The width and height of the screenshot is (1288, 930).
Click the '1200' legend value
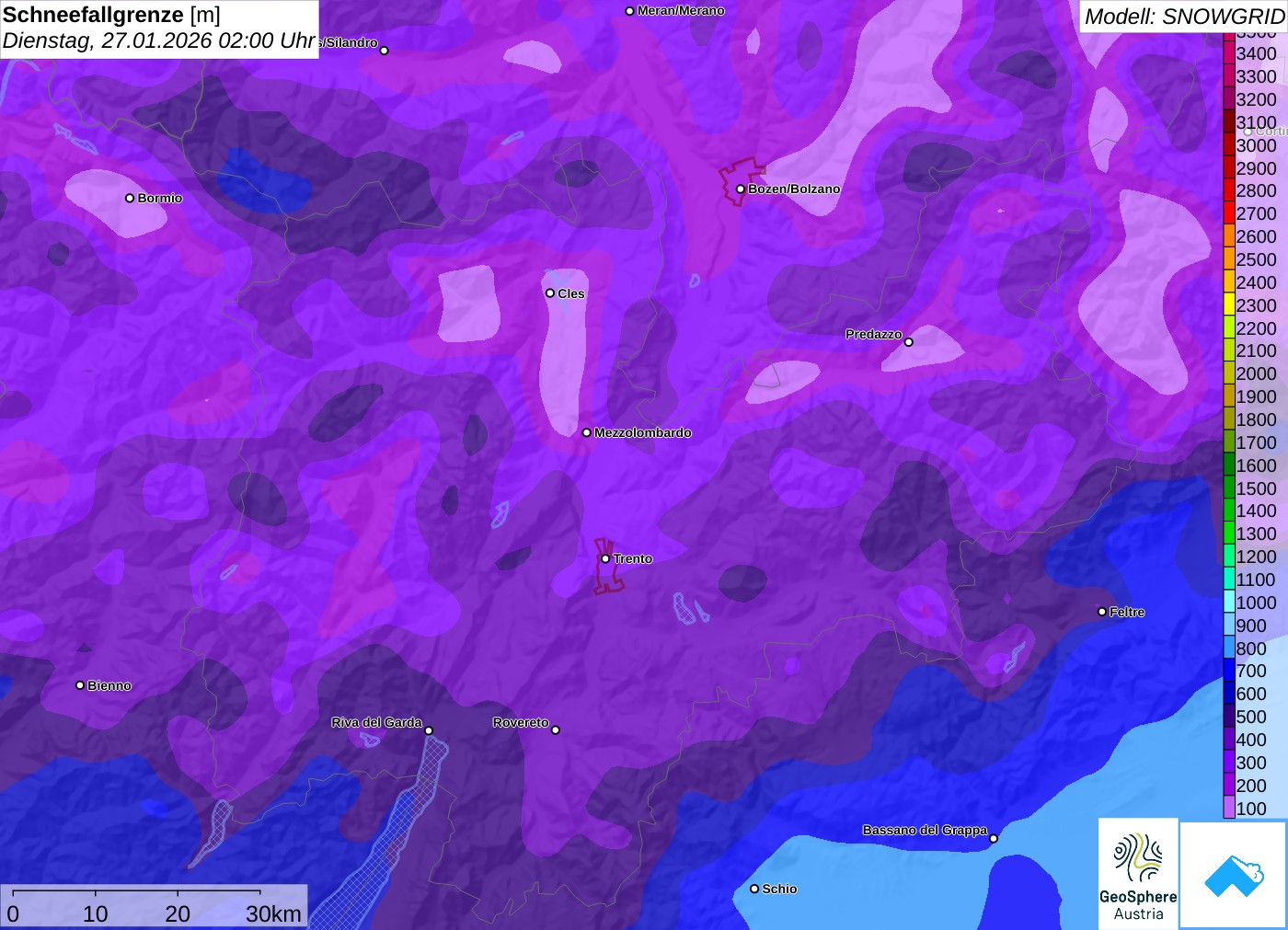(x=1256, y=557)
